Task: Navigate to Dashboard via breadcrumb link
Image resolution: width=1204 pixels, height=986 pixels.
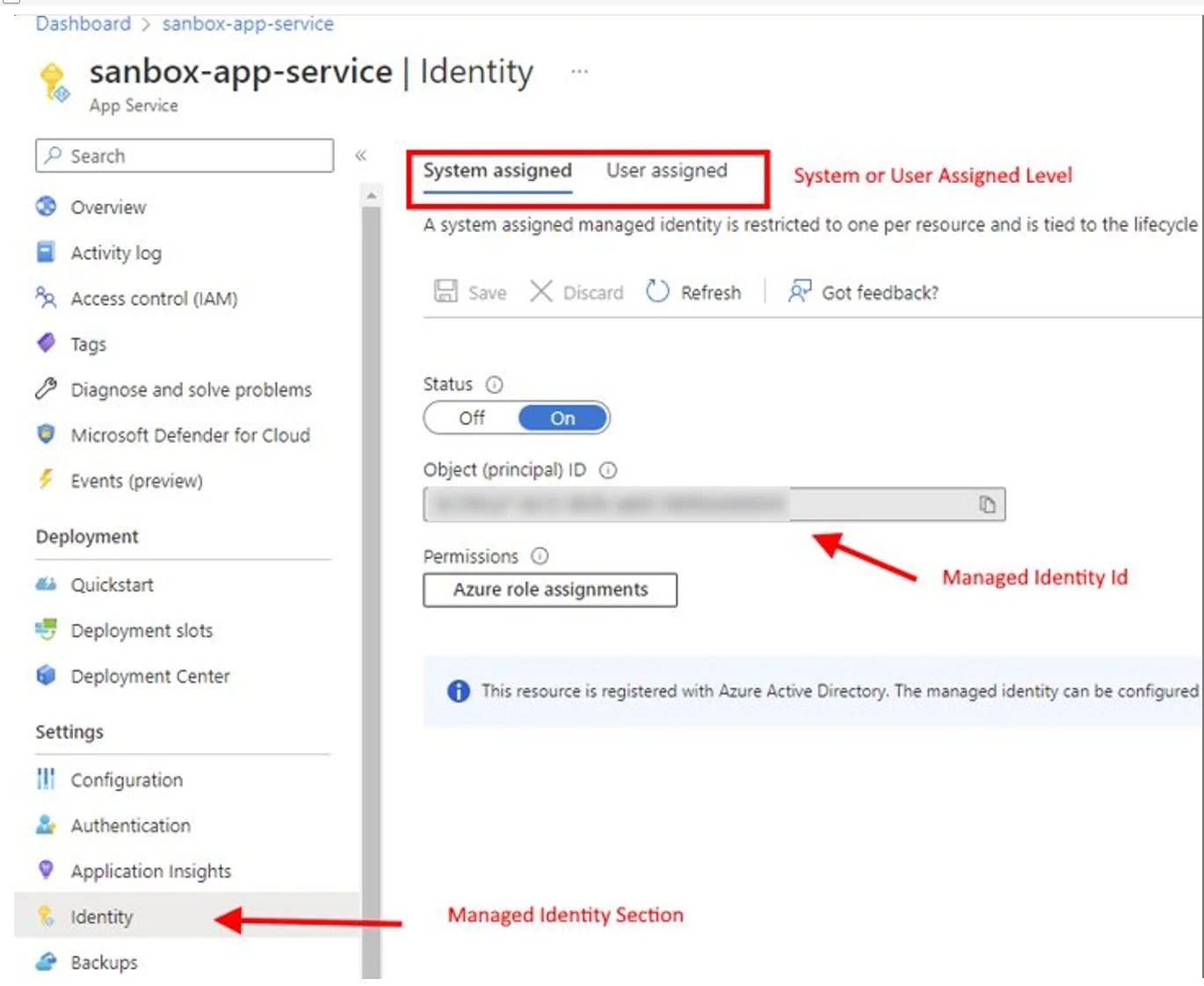Action: click(x=82, y=24)
